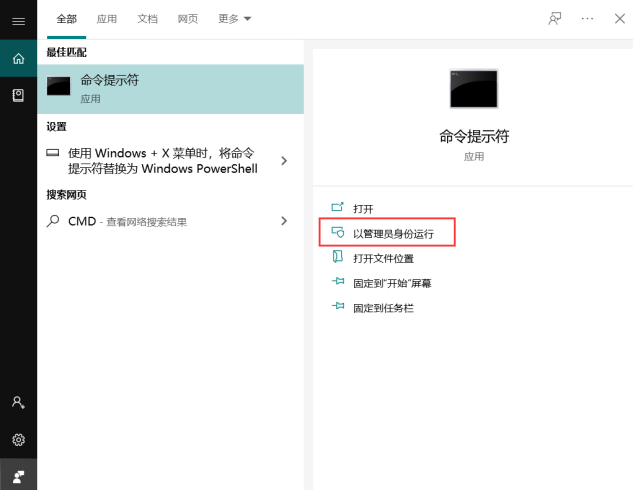633x491 pixels.
Task: Open the 更多 dropdown
Action: 235,19
